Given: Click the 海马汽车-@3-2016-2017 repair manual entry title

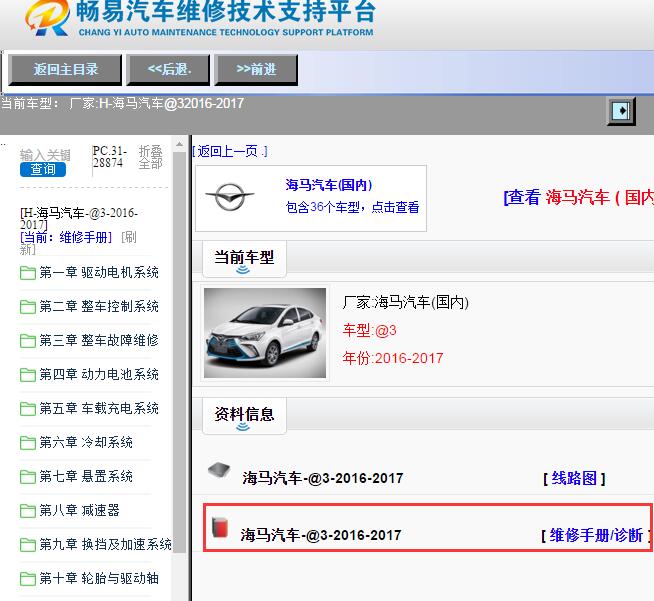Looking at the screenshot, I should point(321,536).
